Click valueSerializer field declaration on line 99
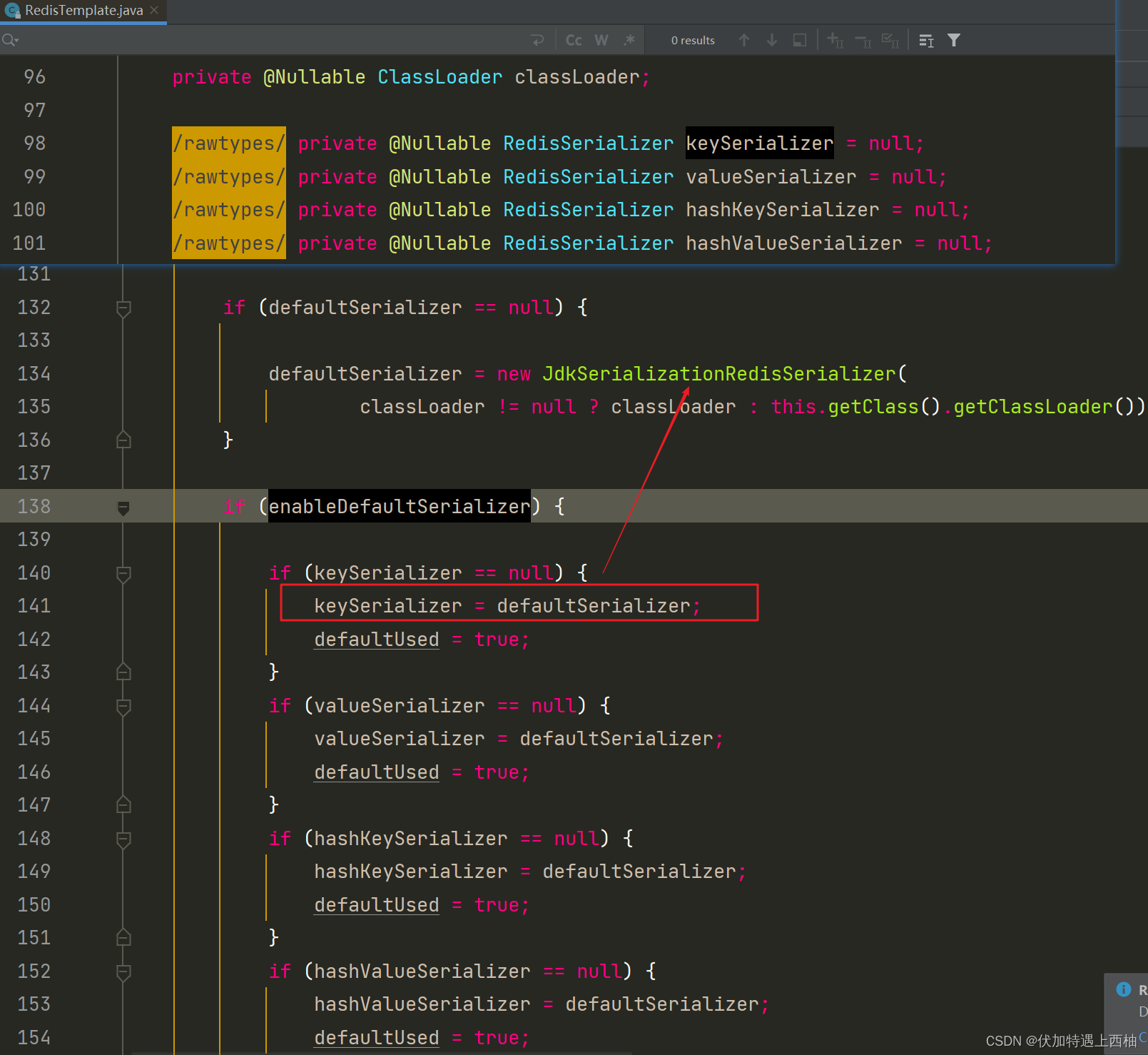 771,176
